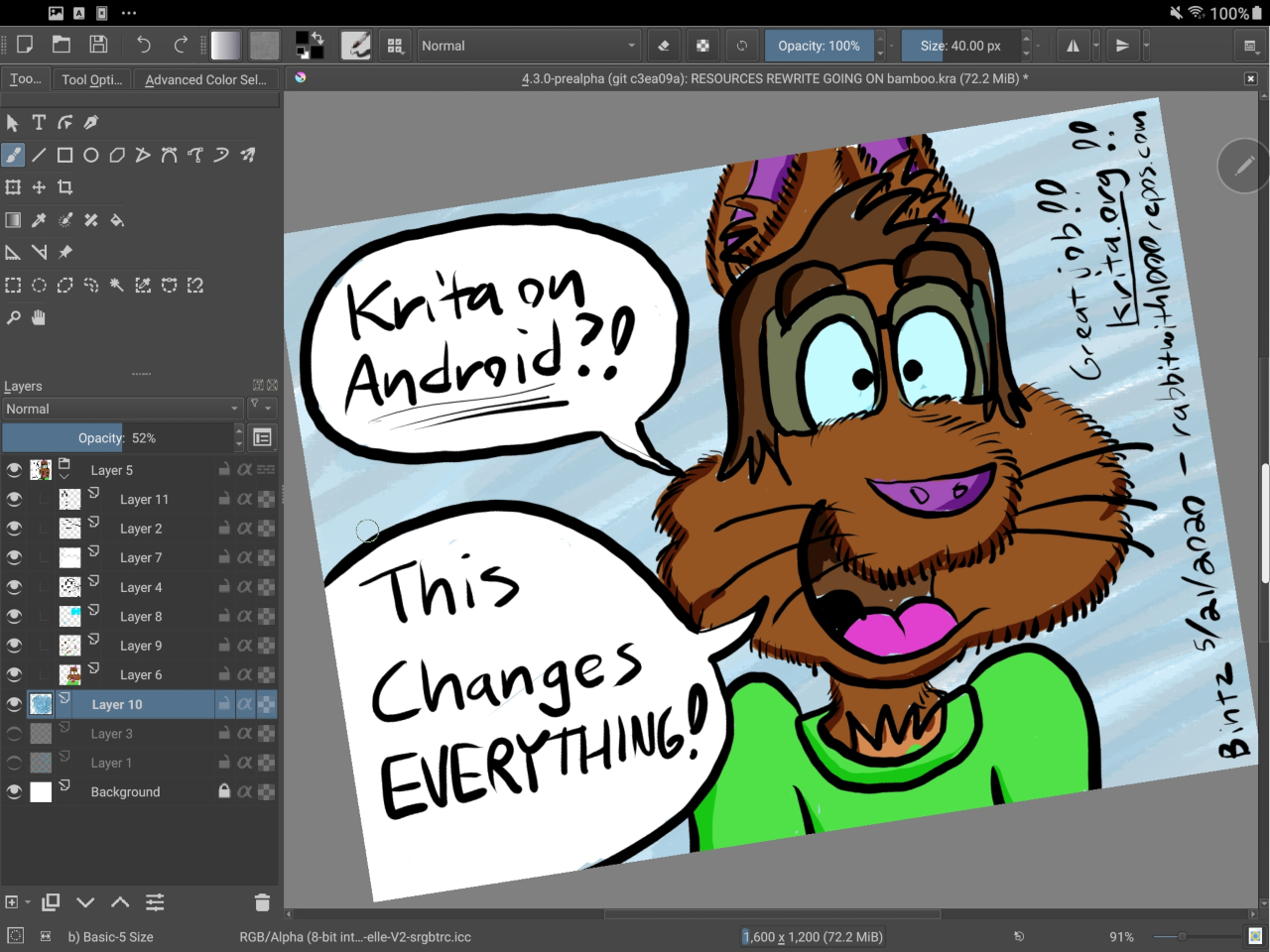Switch to the Toolbox tab

(x=25, y=79)
